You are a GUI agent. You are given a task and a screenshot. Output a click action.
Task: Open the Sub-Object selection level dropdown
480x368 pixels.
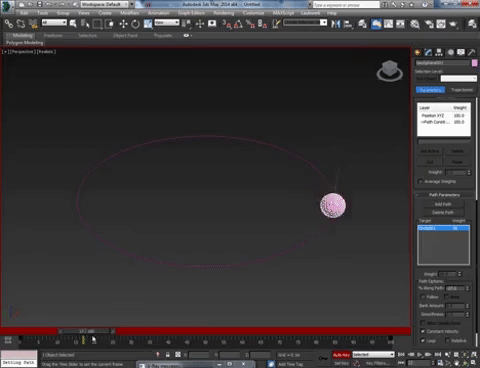[x=459, y=79]
